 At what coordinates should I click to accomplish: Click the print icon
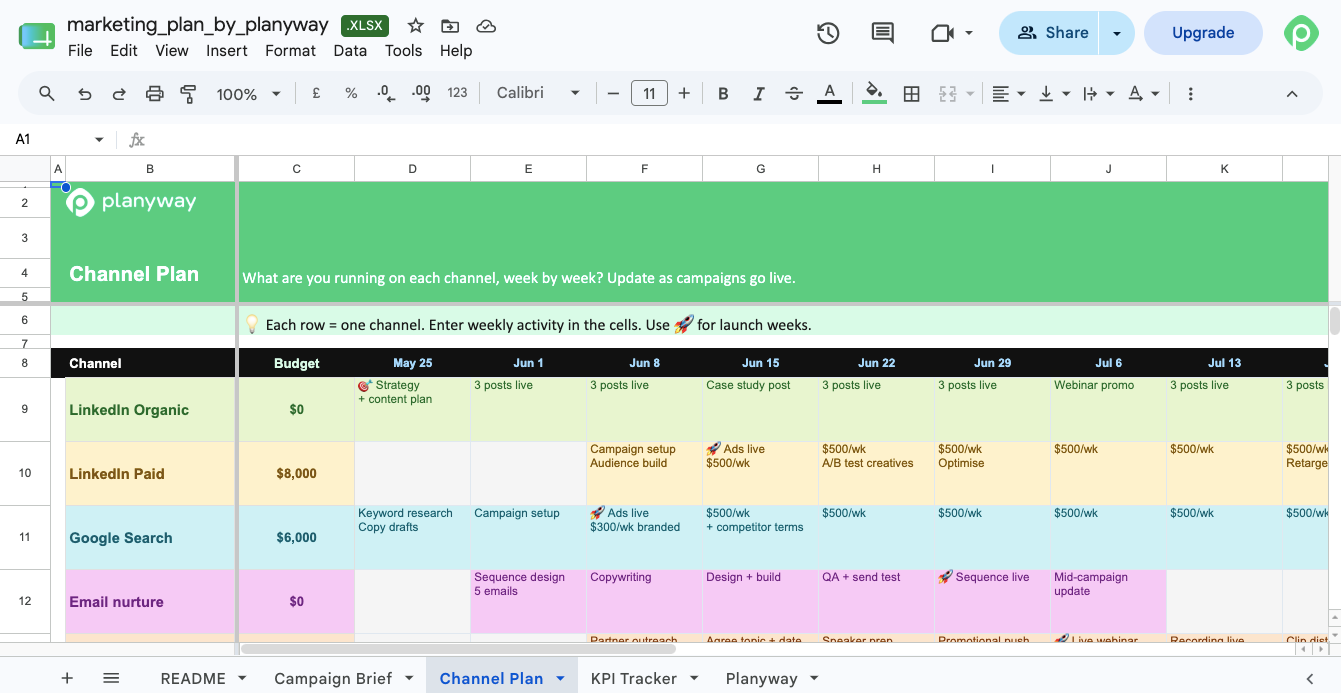click(x=154, y=93)
